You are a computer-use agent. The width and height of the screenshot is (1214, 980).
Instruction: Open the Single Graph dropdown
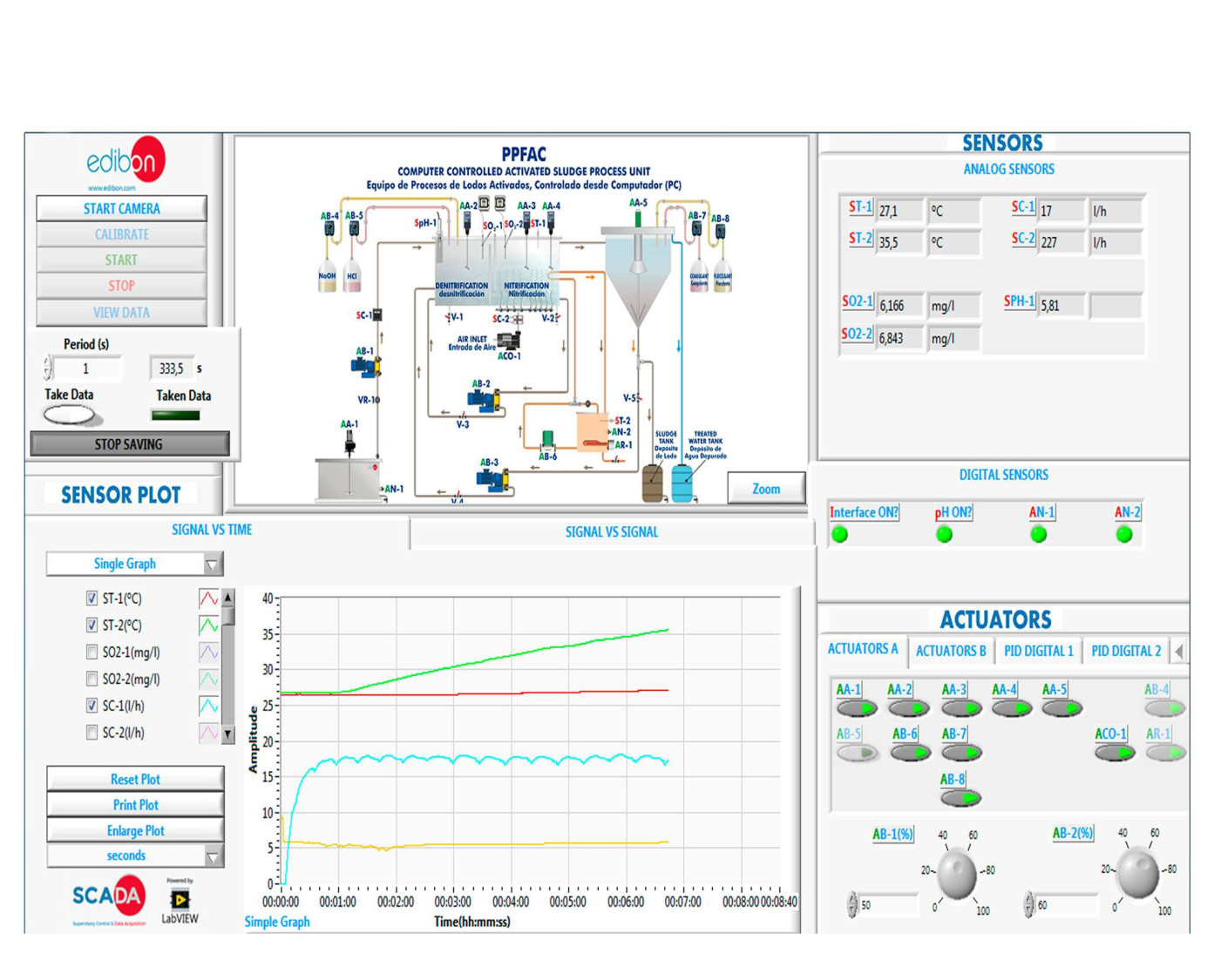[x=134, y=564]
